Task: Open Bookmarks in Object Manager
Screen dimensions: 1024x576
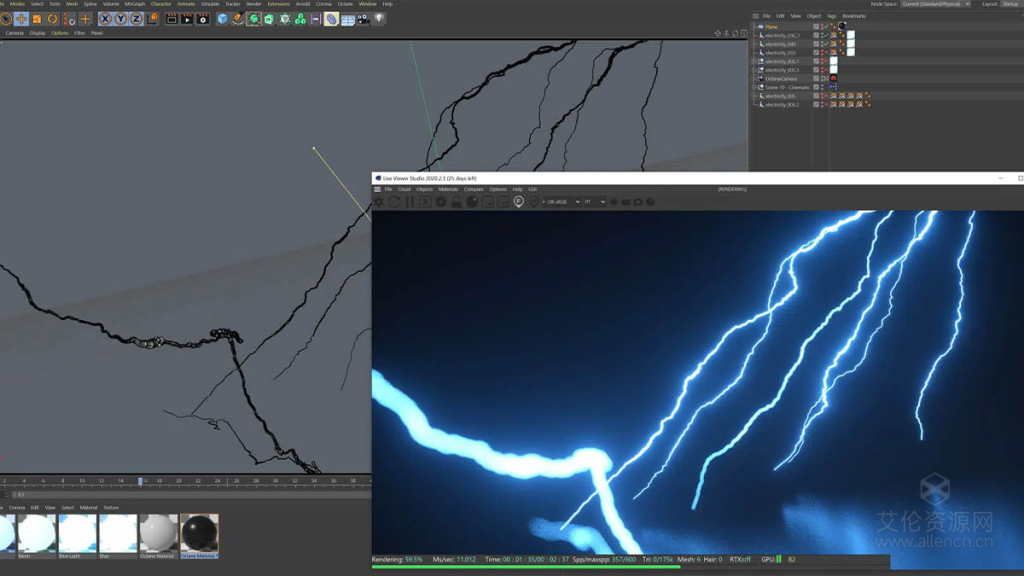Action: (854, 16)
